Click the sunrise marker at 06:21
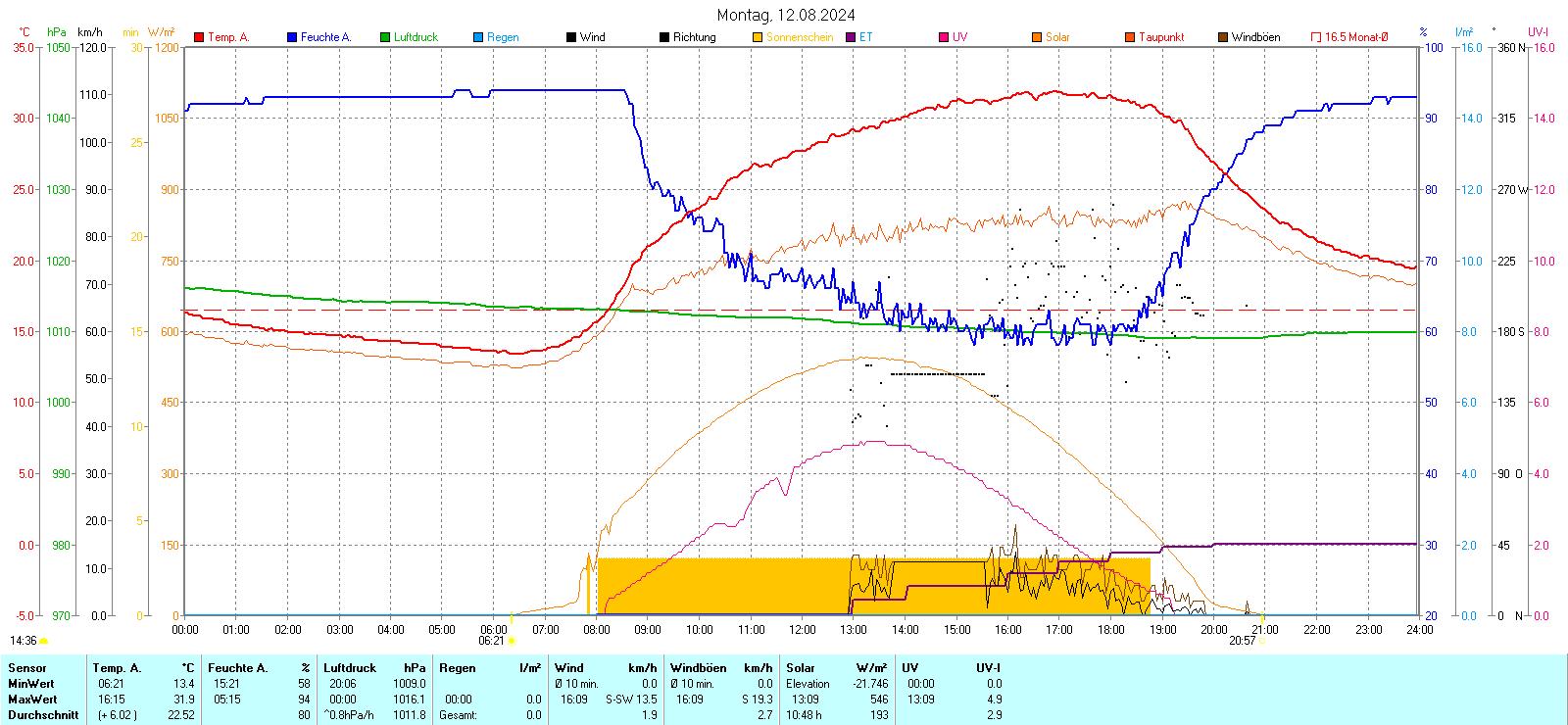 point(512,641)
